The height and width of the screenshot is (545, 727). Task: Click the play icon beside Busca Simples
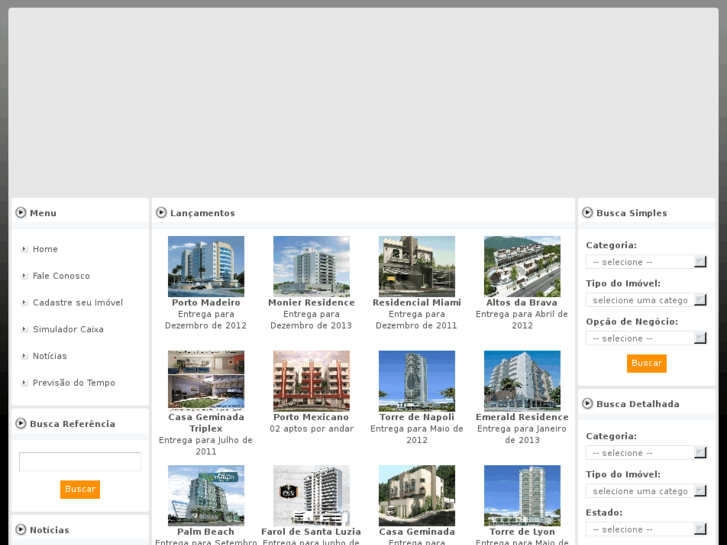coord(587,212)
